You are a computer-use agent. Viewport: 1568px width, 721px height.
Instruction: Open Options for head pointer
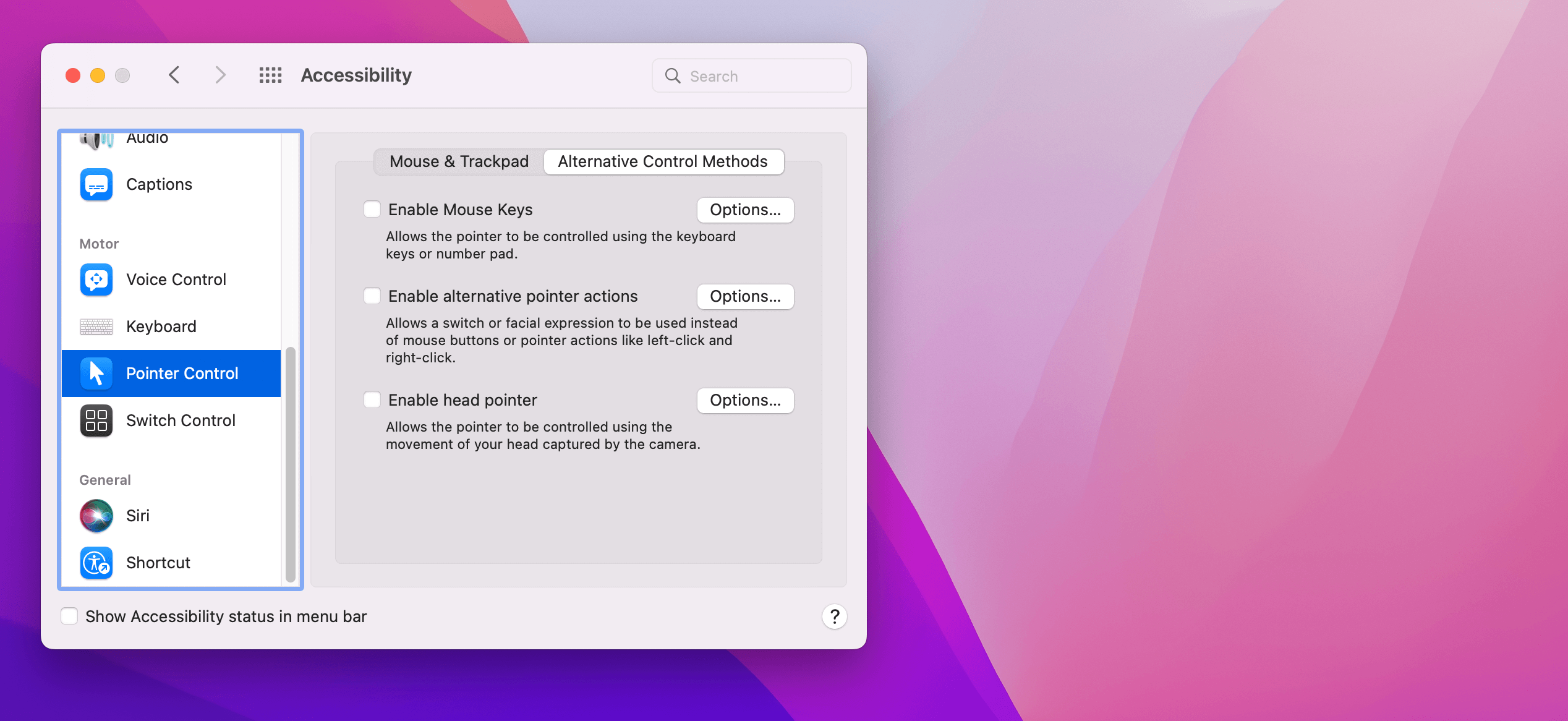click(745, 401)
